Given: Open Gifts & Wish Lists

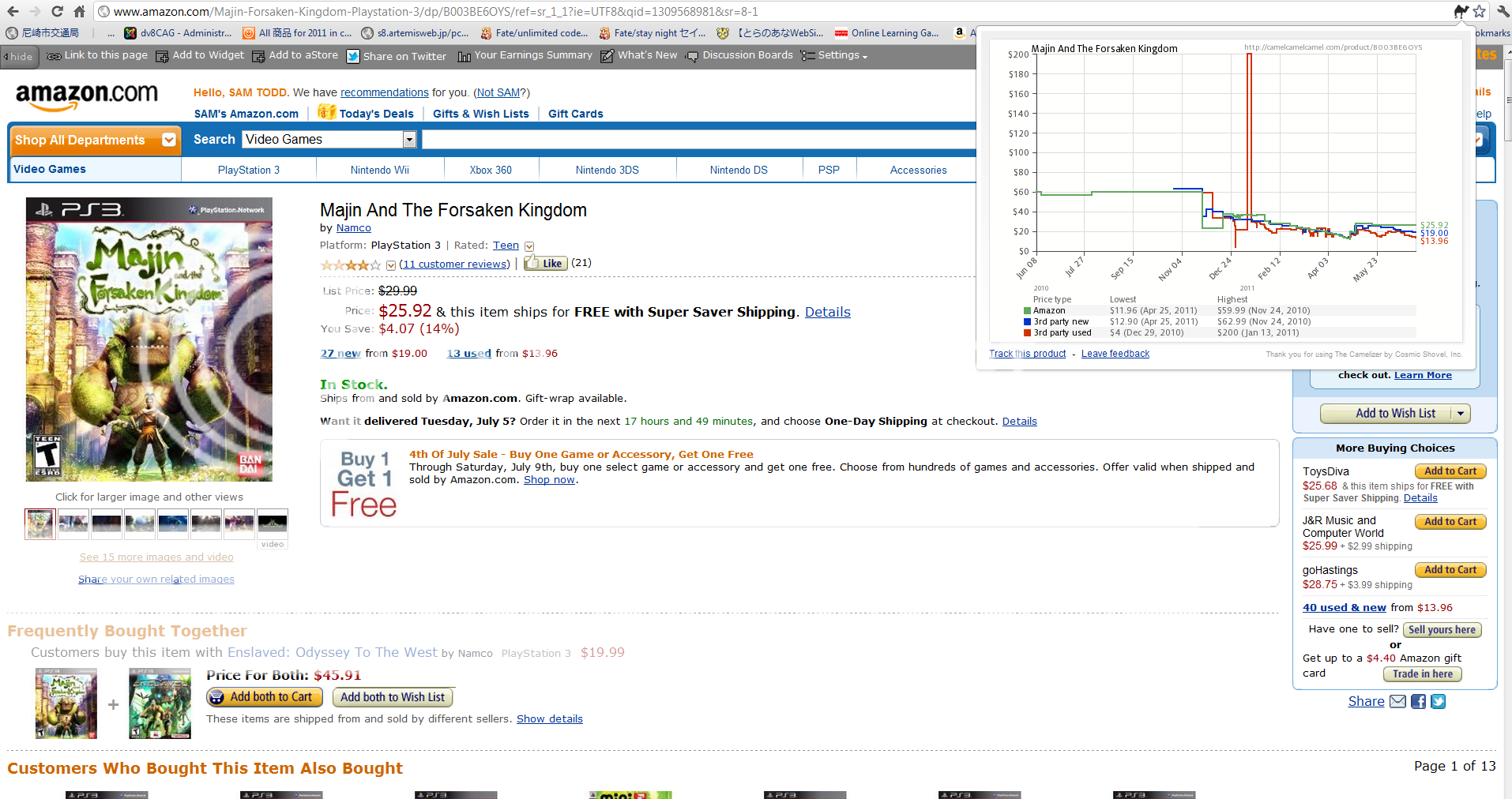Looking at the screenshot, I should (x=481, y=114).
